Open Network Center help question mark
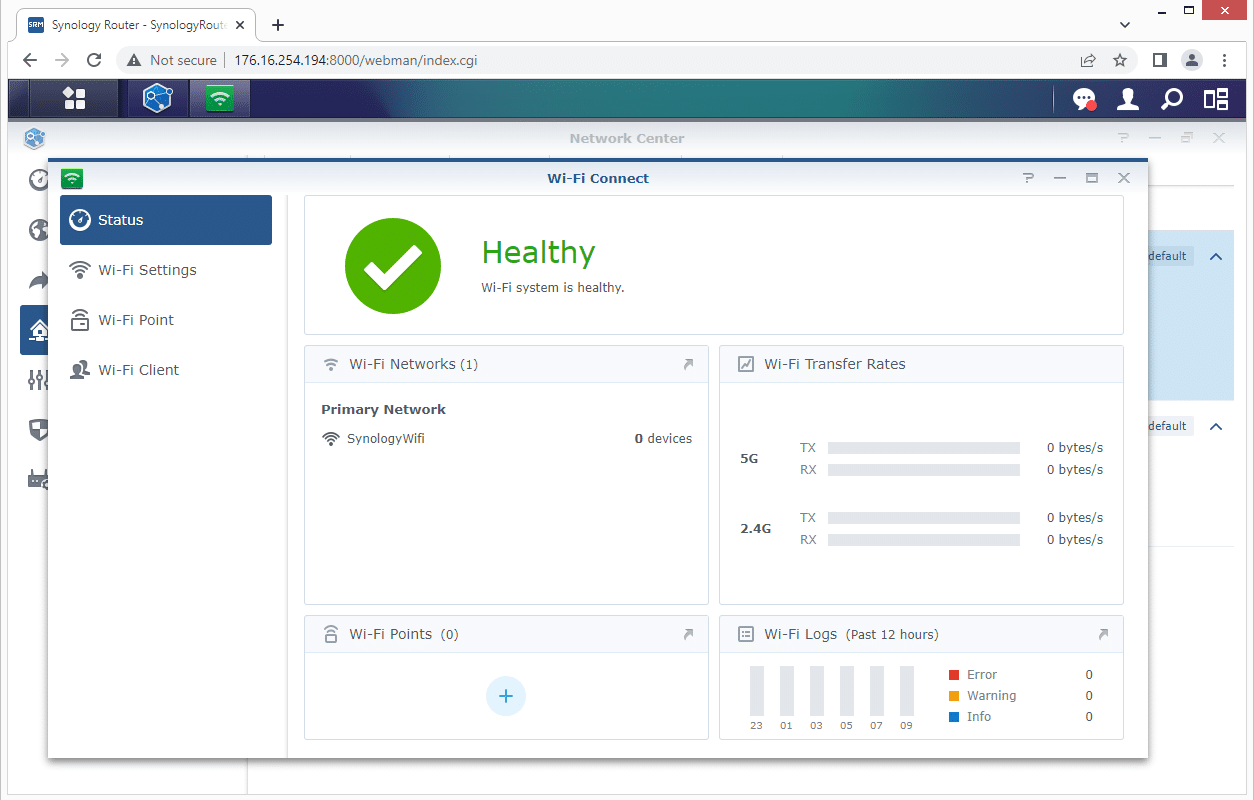The width and height of the screenshot is (1254, 800). click(x=1123, y=138)
